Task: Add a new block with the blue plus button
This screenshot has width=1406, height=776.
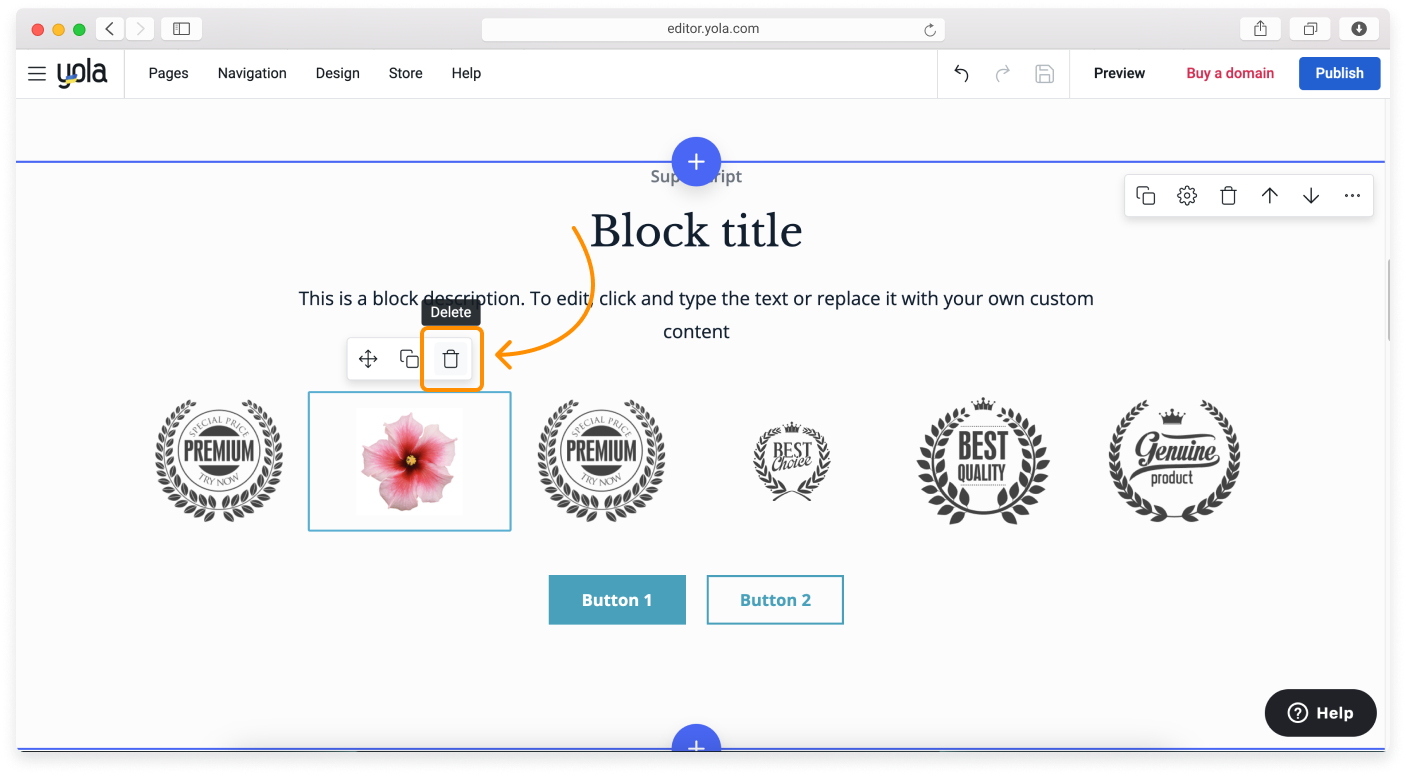Action: [x=696, y=161]
